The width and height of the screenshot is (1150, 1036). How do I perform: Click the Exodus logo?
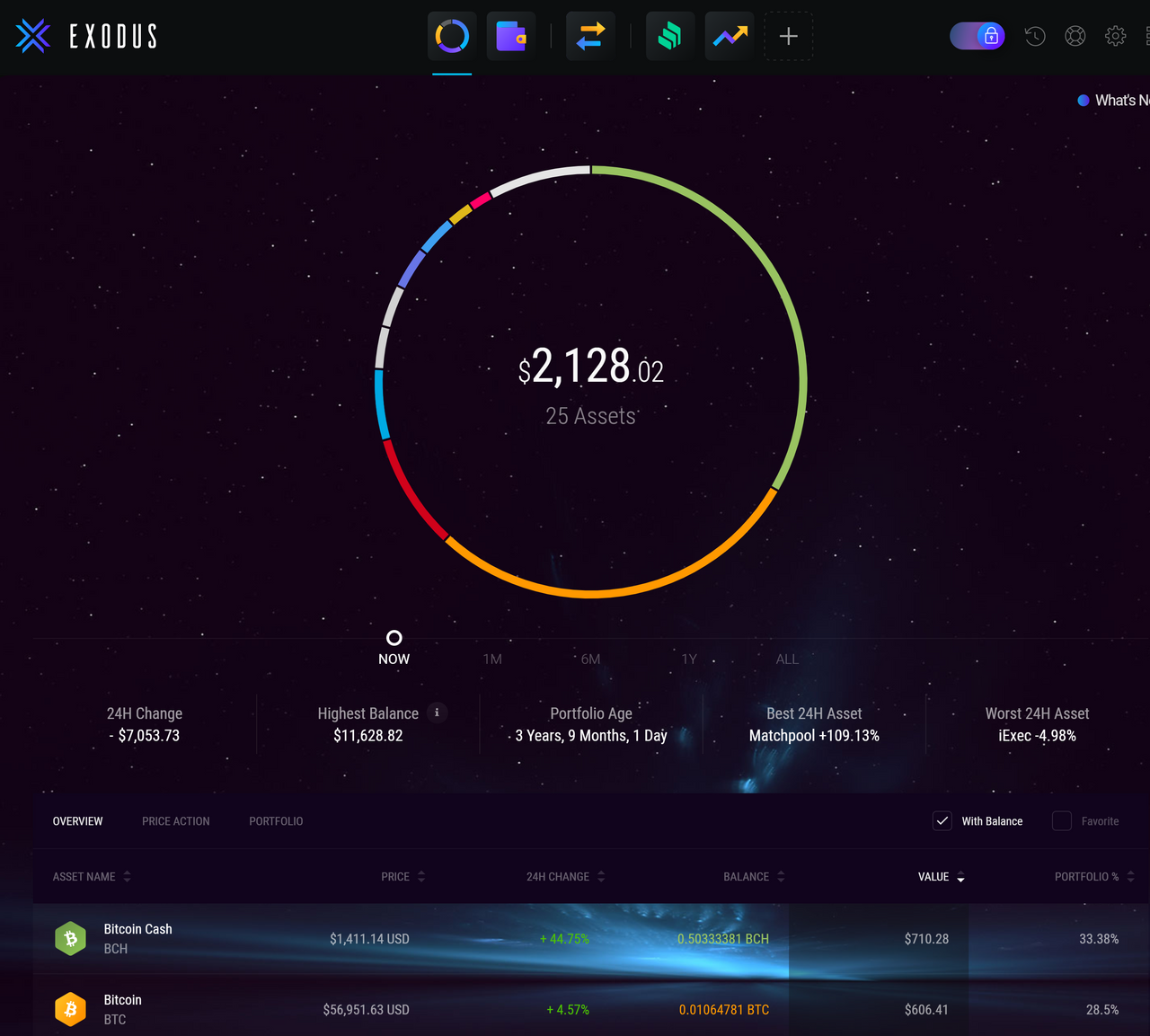click(86, 37)
